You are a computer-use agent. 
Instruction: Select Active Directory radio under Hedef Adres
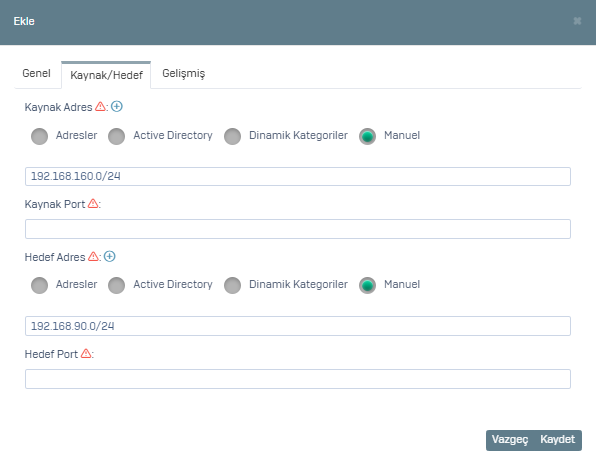[x=117, y=285]
